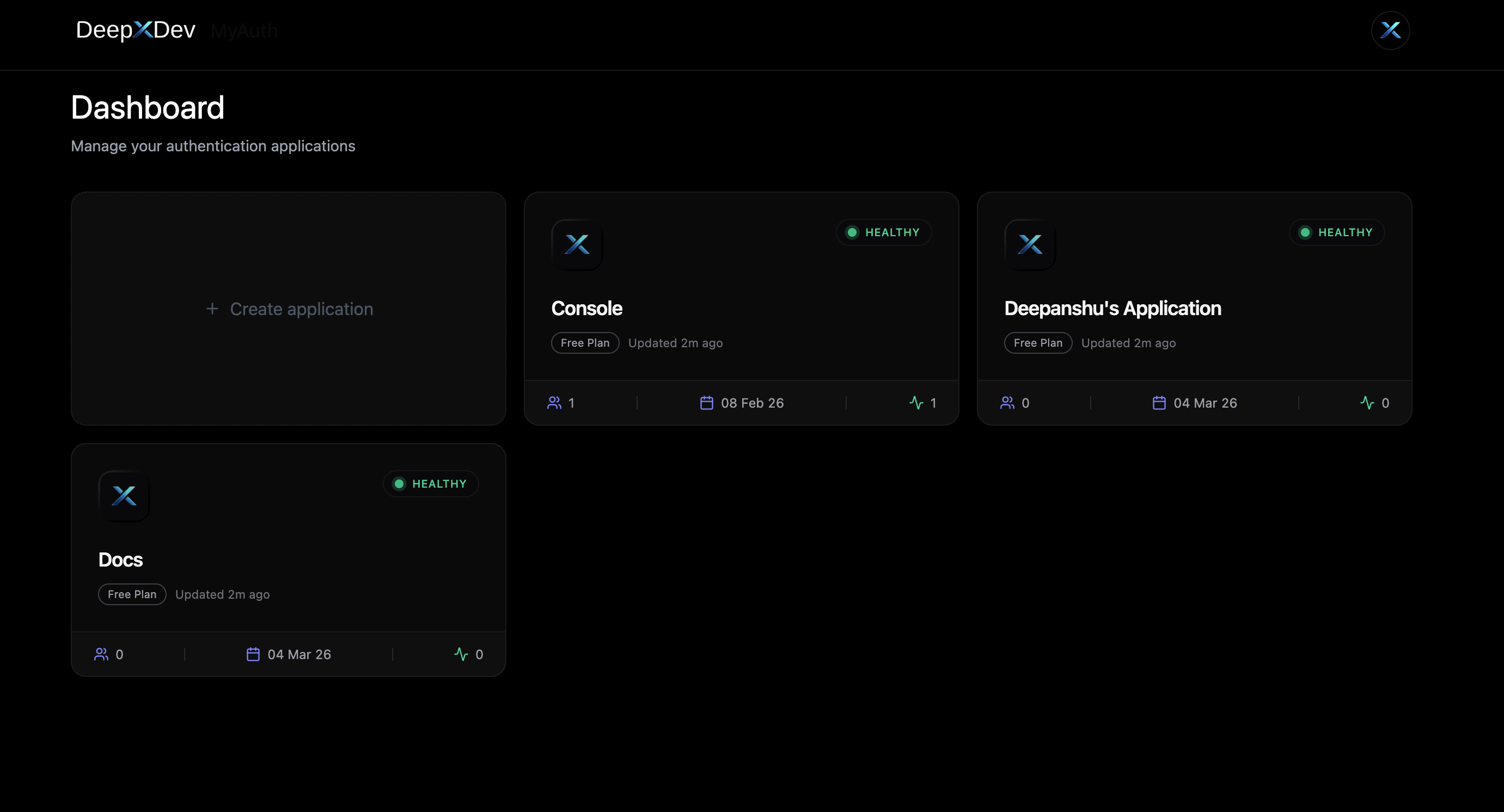This screenshot has width=1504, height=812.
Task: Click the plus icon for Create application
Action: 212,309
